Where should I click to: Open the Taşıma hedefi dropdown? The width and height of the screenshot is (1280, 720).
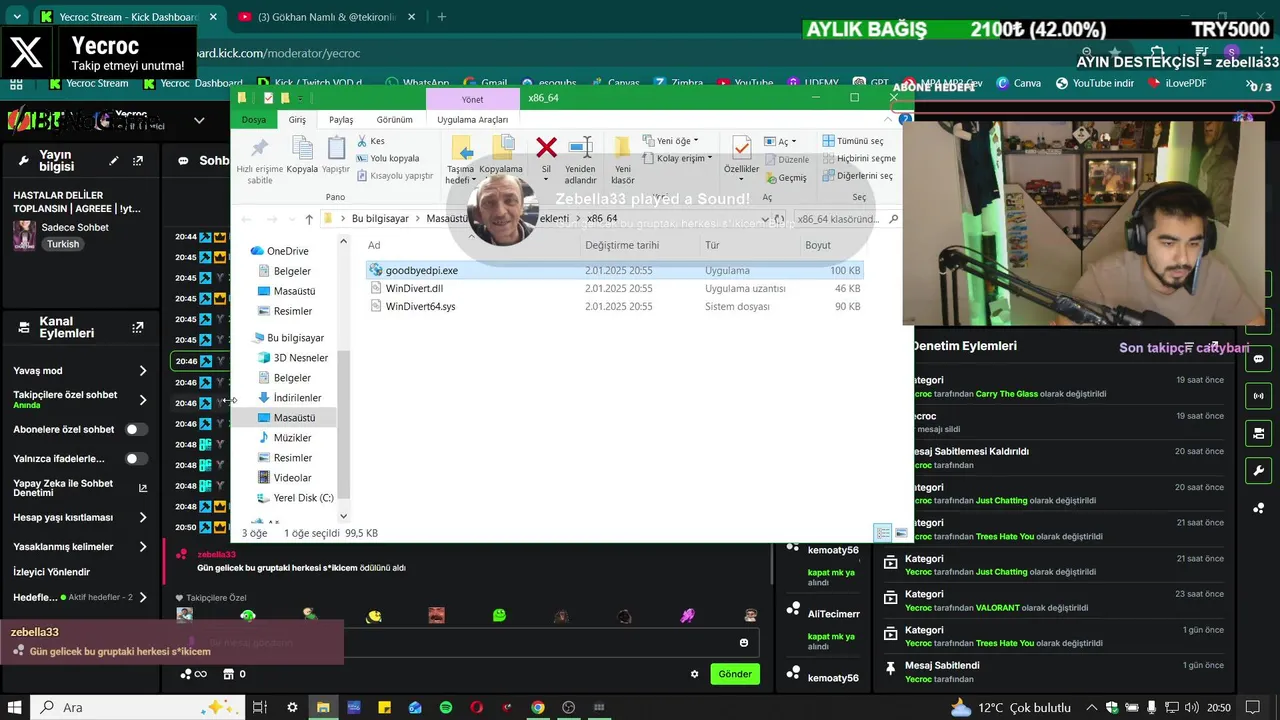tap(462, 160)
